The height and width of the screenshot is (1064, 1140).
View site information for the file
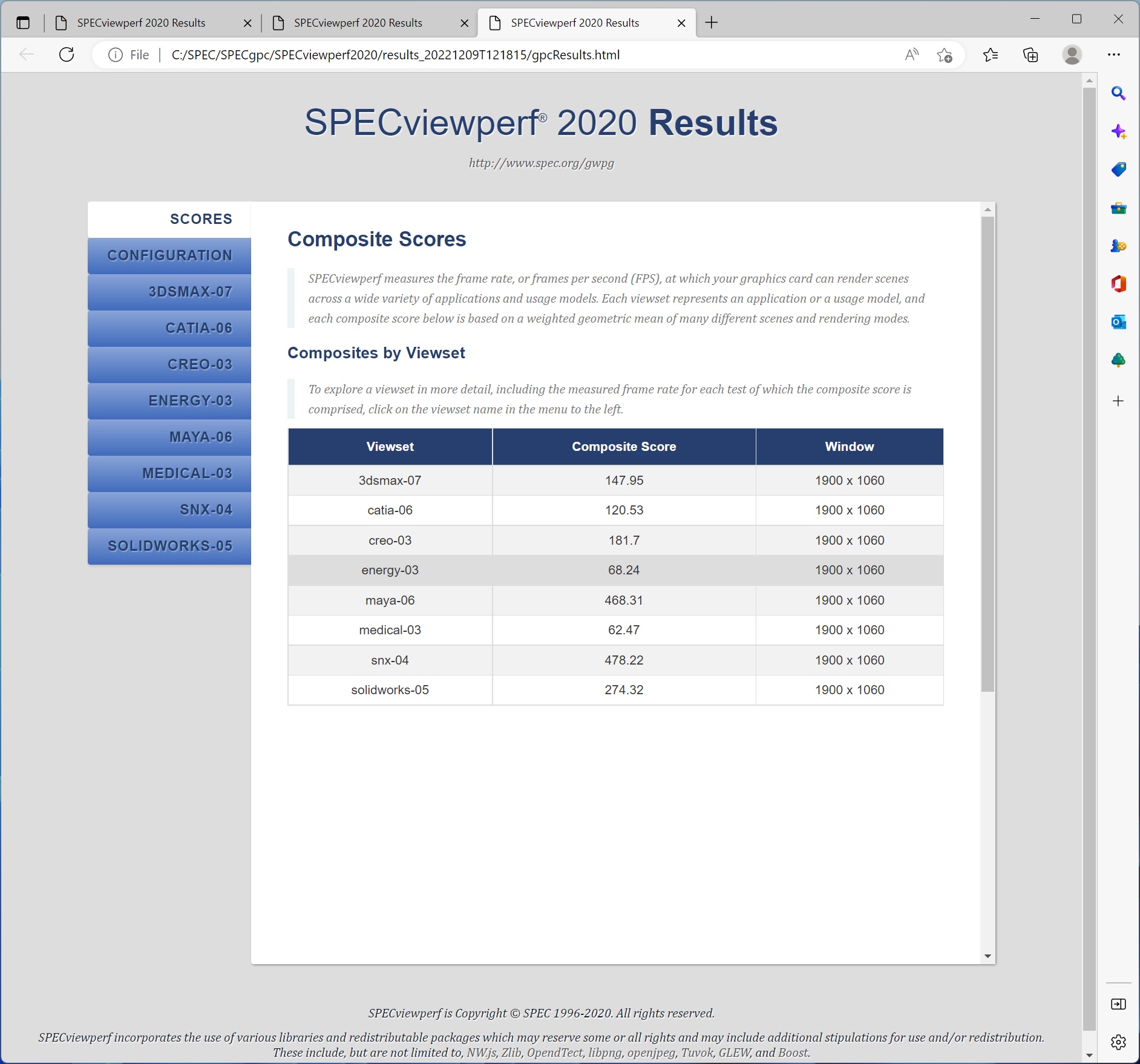point(115,55)
